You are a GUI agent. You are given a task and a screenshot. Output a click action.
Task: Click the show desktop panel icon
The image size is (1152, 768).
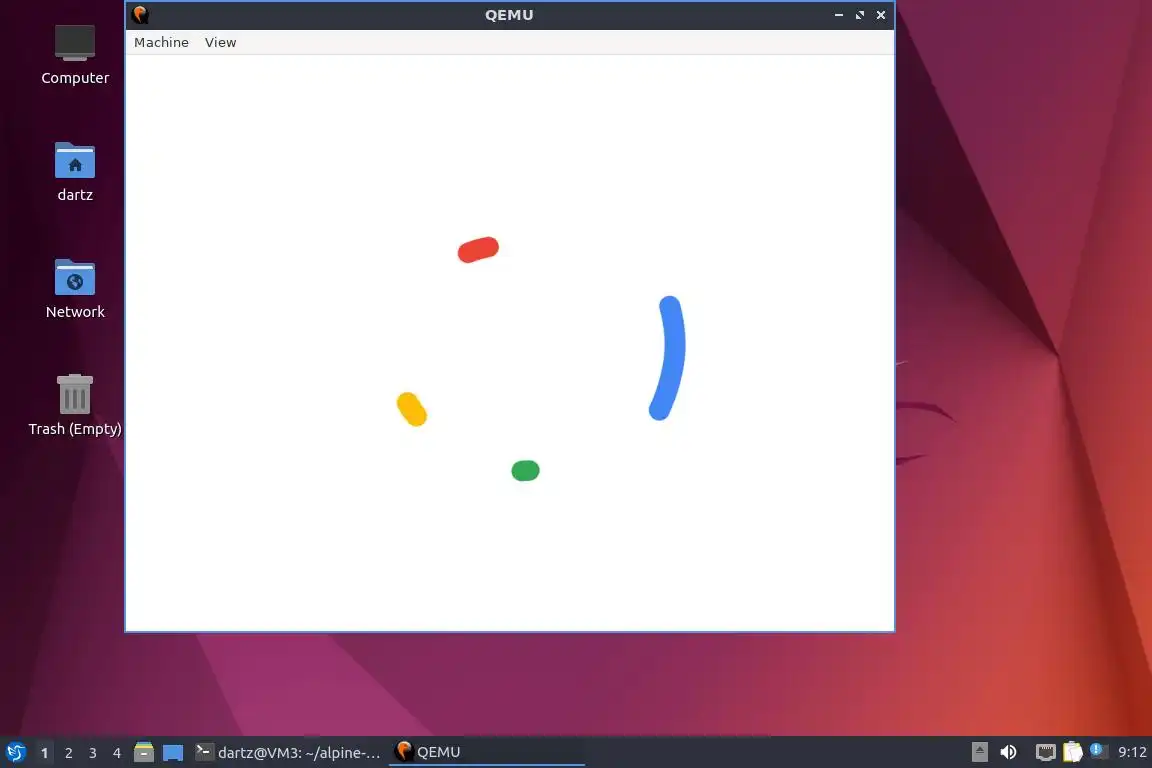(173, 752)
